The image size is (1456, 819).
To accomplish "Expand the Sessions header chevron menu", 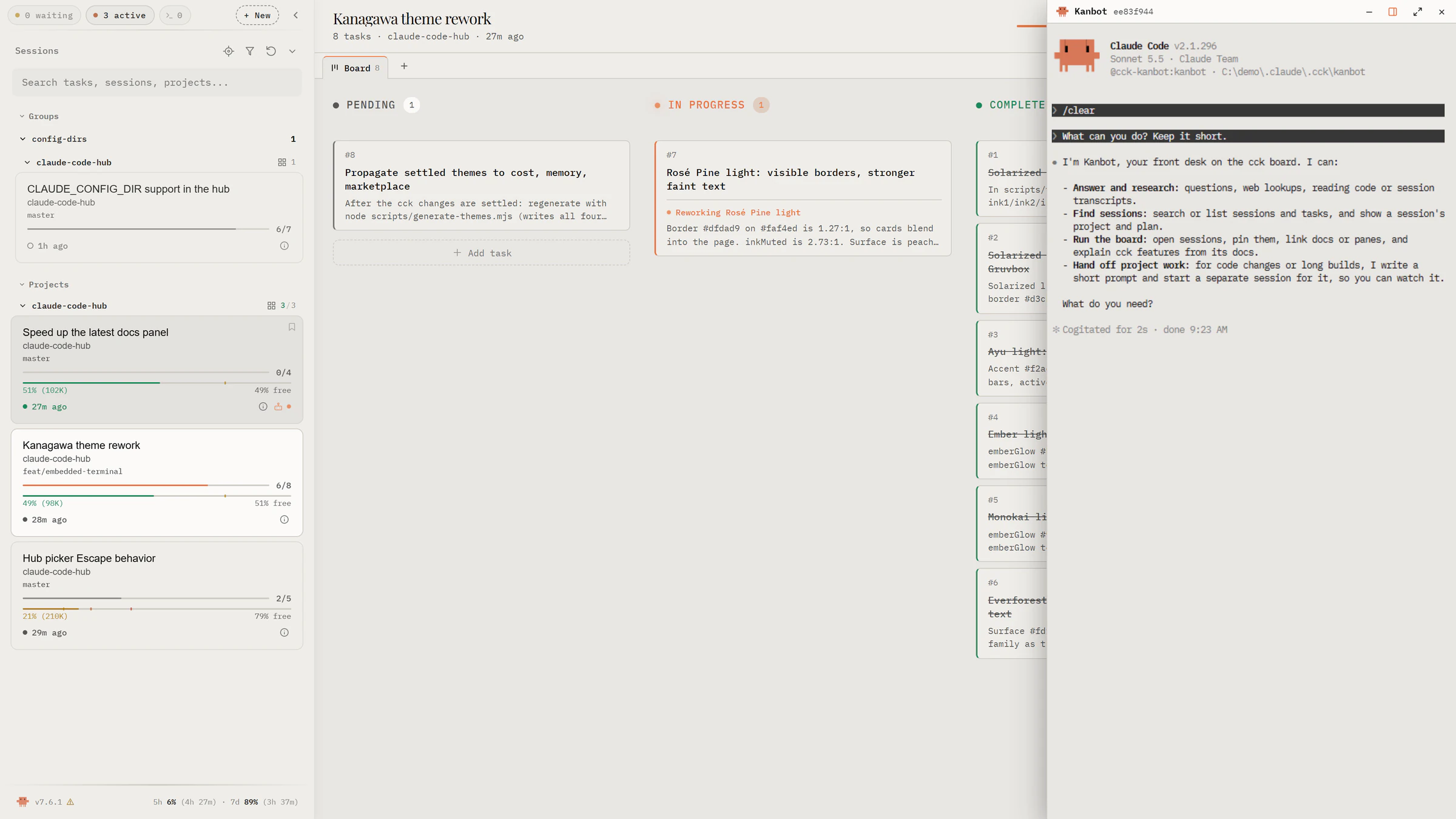I will 292,52.
